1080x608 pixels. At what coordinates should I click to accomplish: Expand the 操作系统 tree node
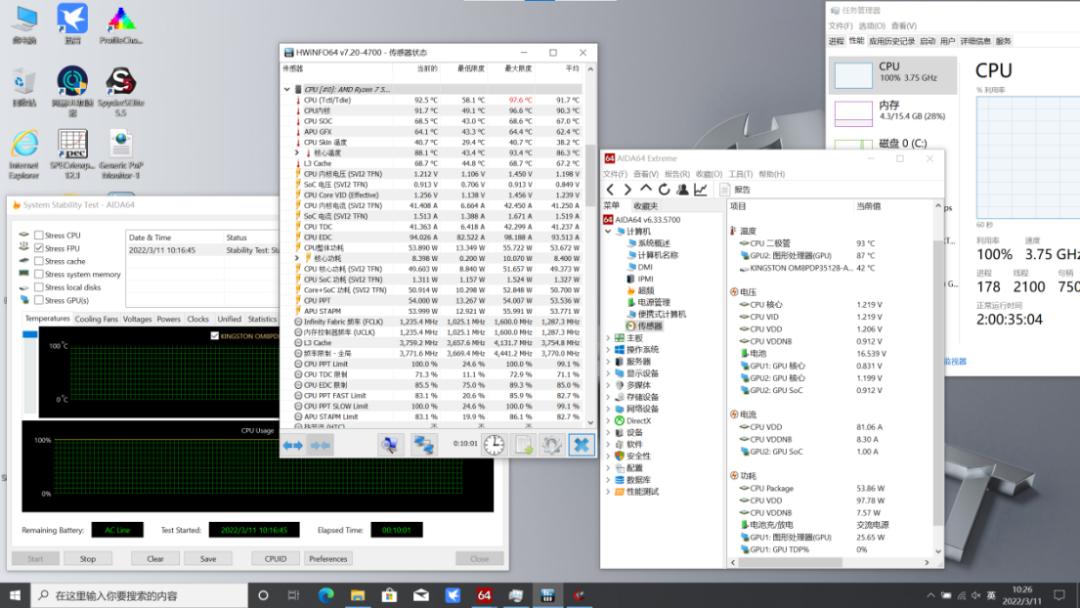(x=608, y=350)
